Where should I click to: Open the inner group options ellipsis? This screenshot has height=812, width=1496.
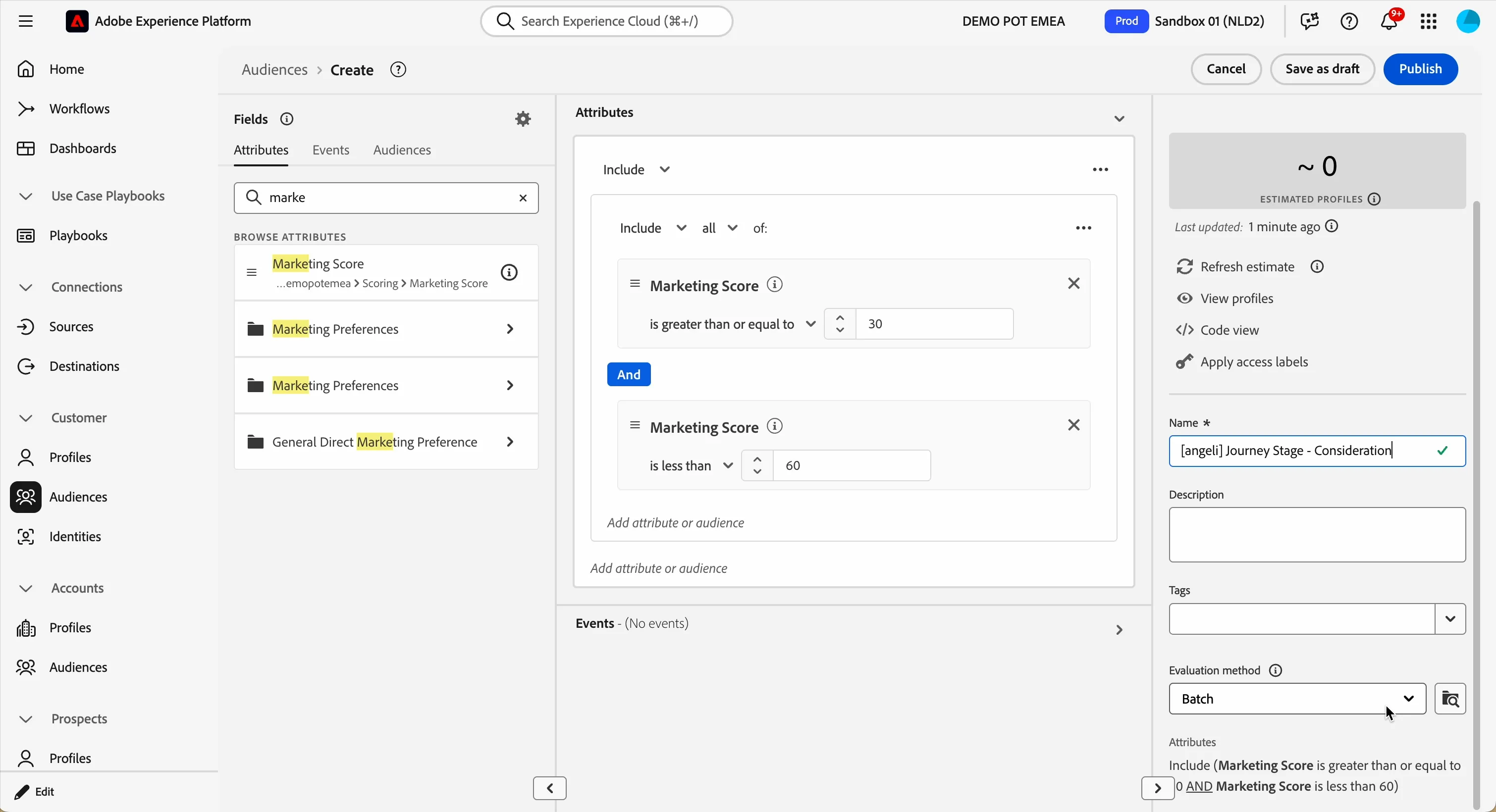point(1084,229)
